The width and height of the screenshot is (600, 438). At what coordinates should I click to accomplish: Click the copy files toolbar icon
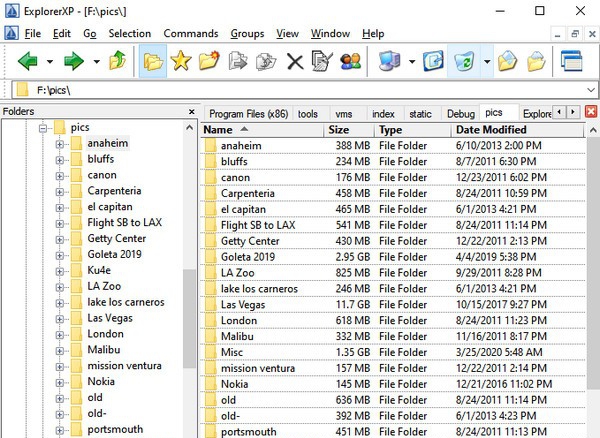pyautogui.click(x=238, y=61)
